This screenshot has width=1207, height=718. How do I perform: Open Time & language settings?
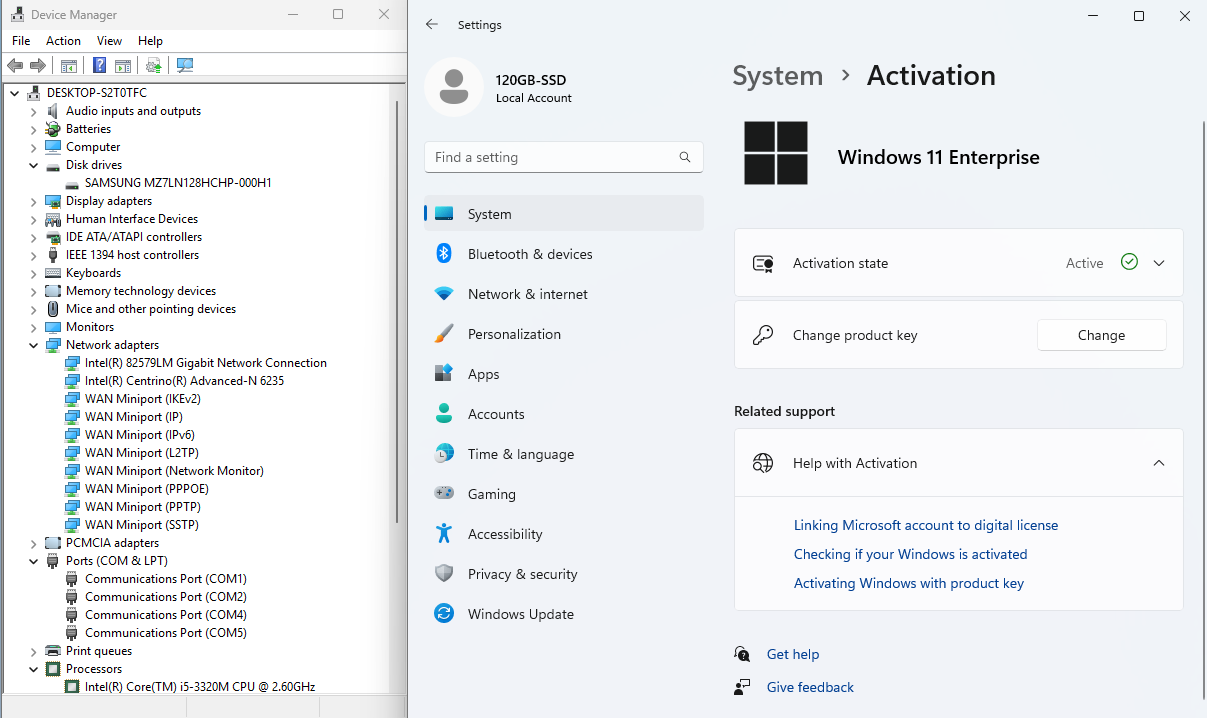564,454
